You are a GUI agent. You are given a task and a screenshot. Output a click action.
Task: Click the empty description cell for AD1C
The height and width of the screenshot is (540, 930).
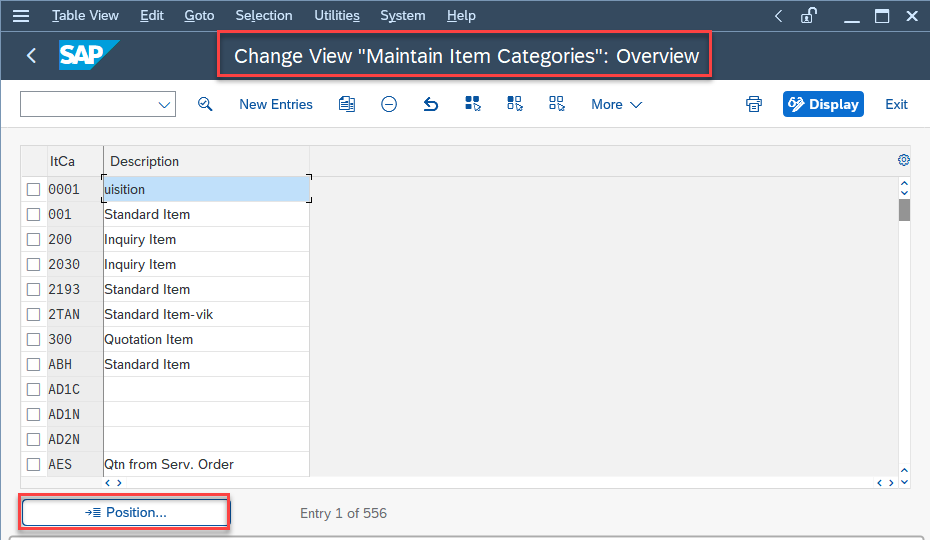click(x=206, y=389)
